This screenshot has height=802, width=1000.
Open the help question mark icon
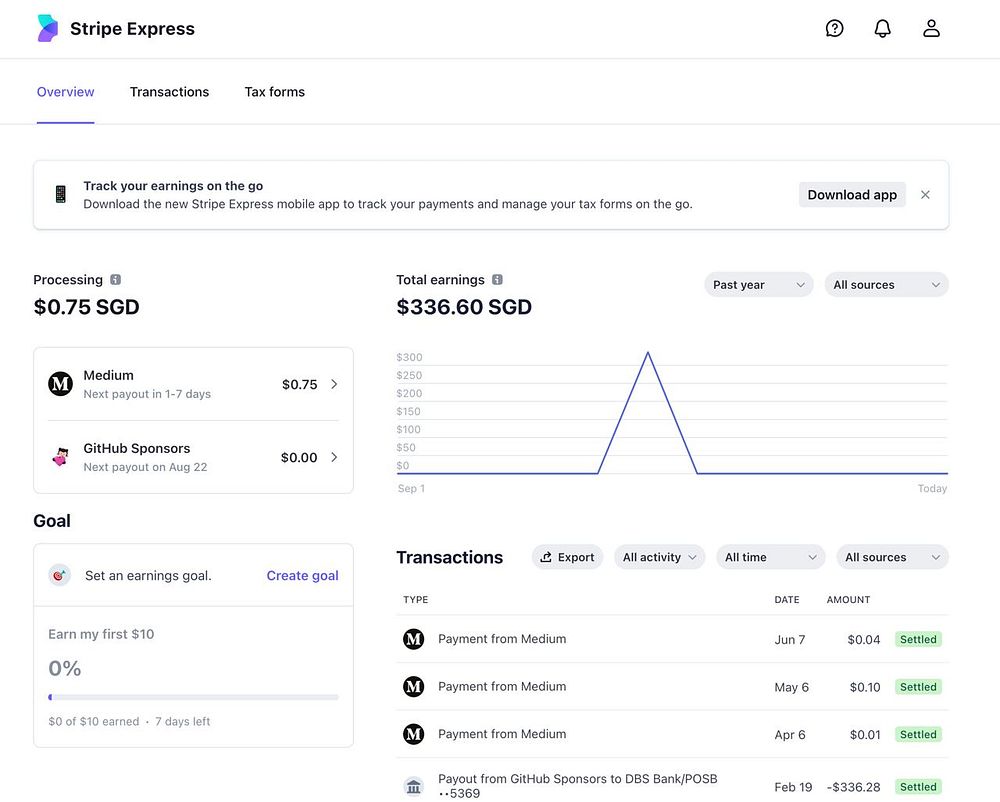click(x=834, y=29)
